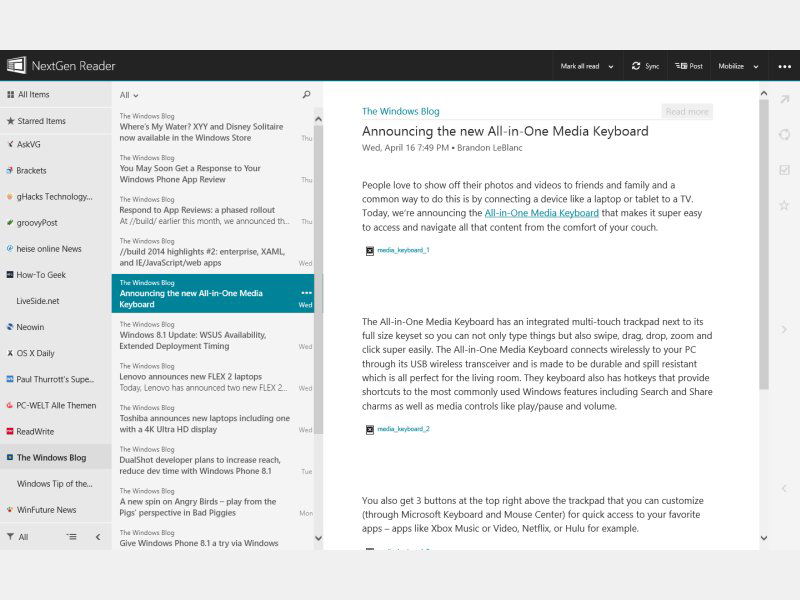
Task: Open article "A new spin on Angry Birds"
Action: tap(213, 502)
